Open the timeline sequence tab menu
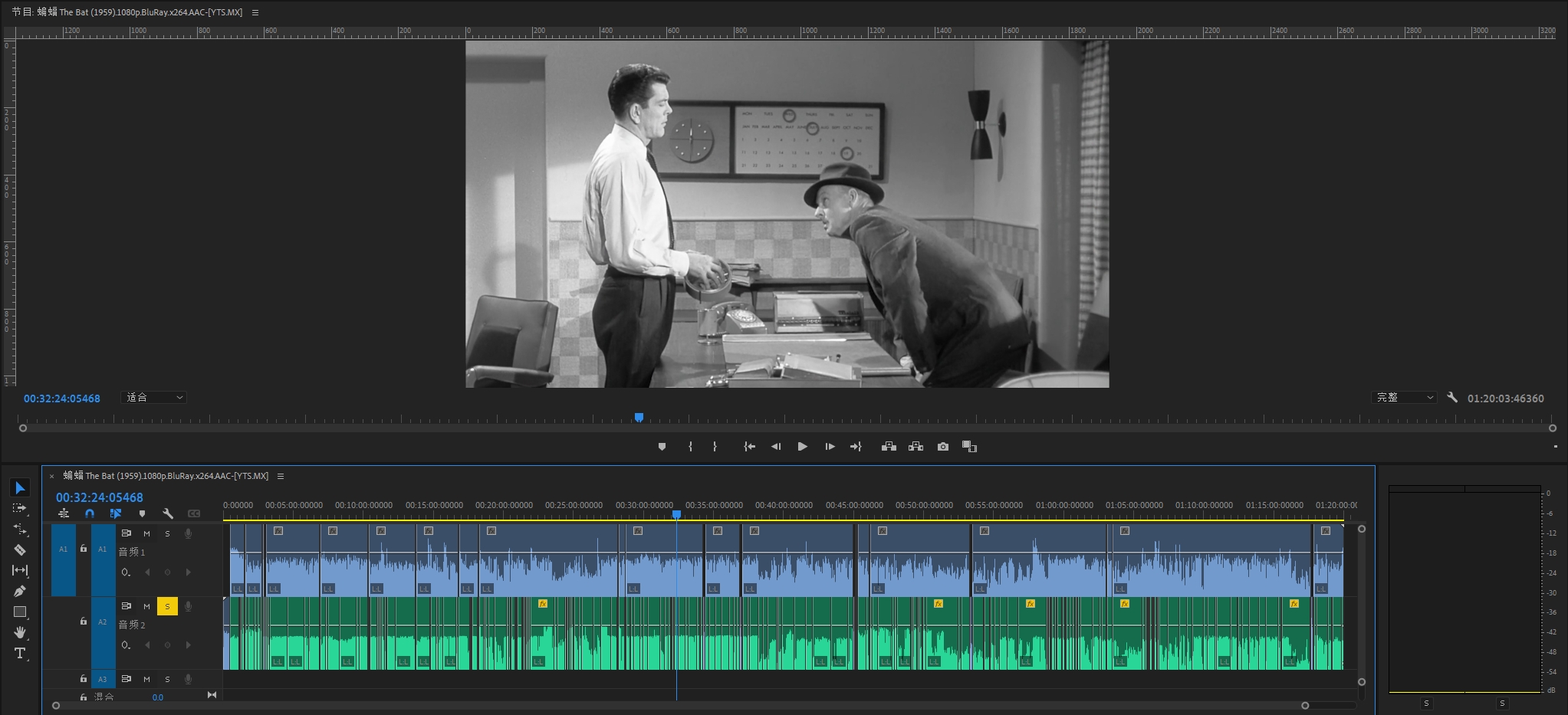The width and height of the screenshot is (1568, 715). click(x=281, y=476)
